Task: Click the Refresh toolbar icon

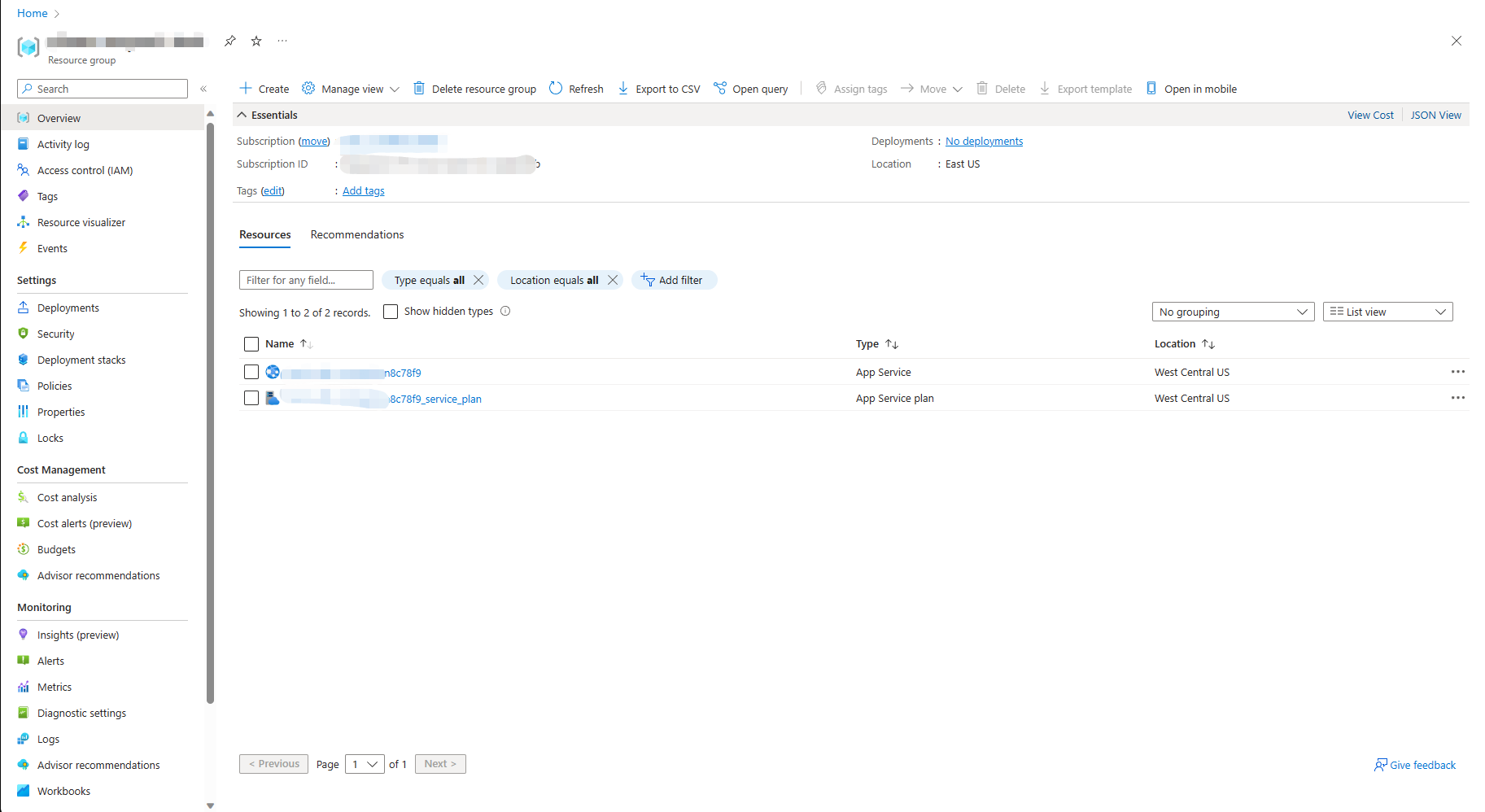Action: pyautogui.click(x=556, y=89)
